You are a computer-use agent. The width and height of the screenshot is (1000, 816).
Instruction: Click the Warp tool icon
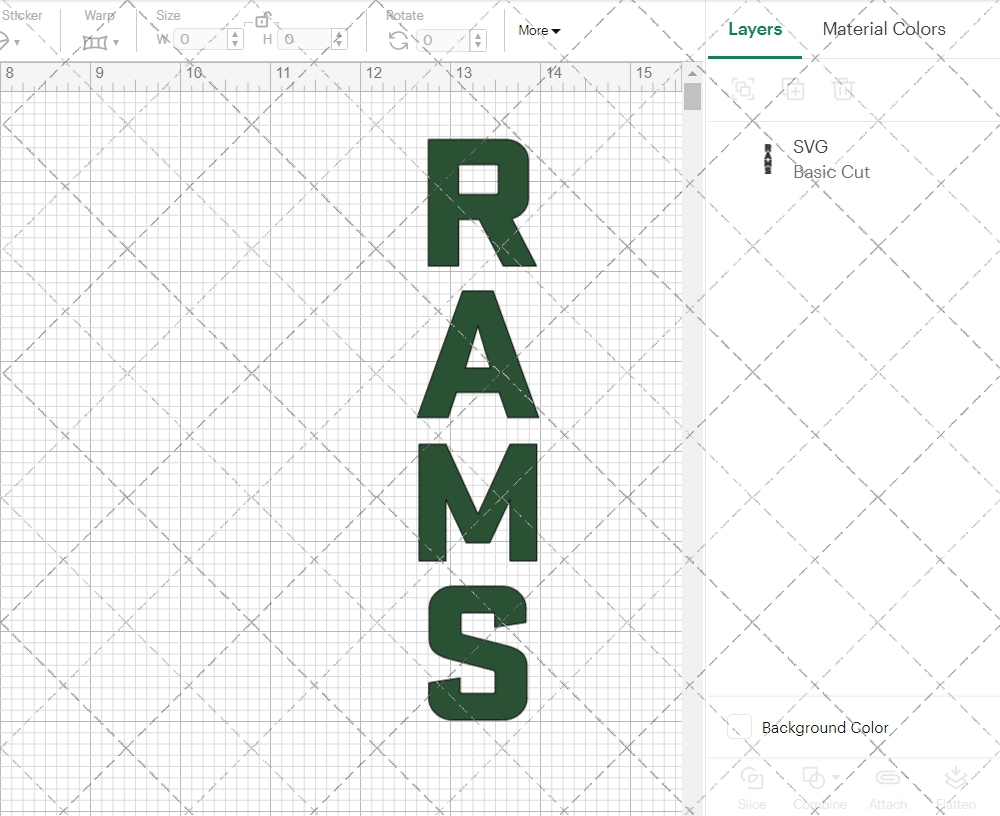[95, 43]
